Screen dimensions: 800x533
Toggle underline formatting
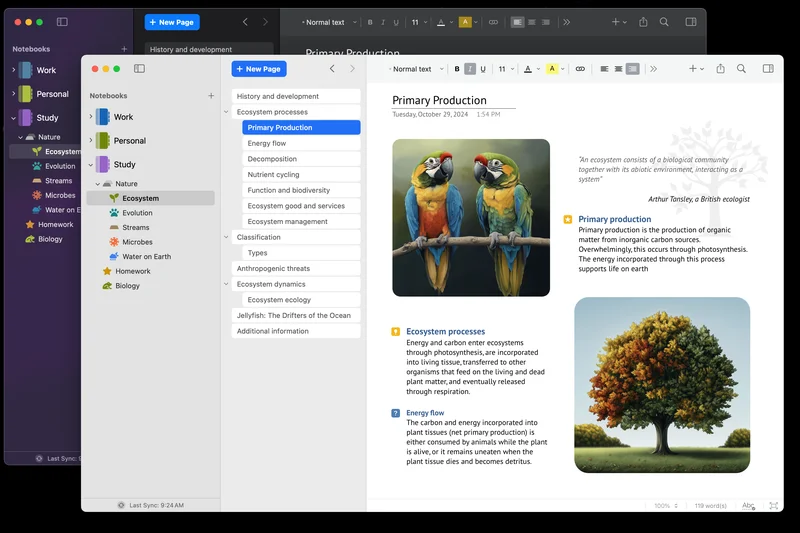(483, 69)
